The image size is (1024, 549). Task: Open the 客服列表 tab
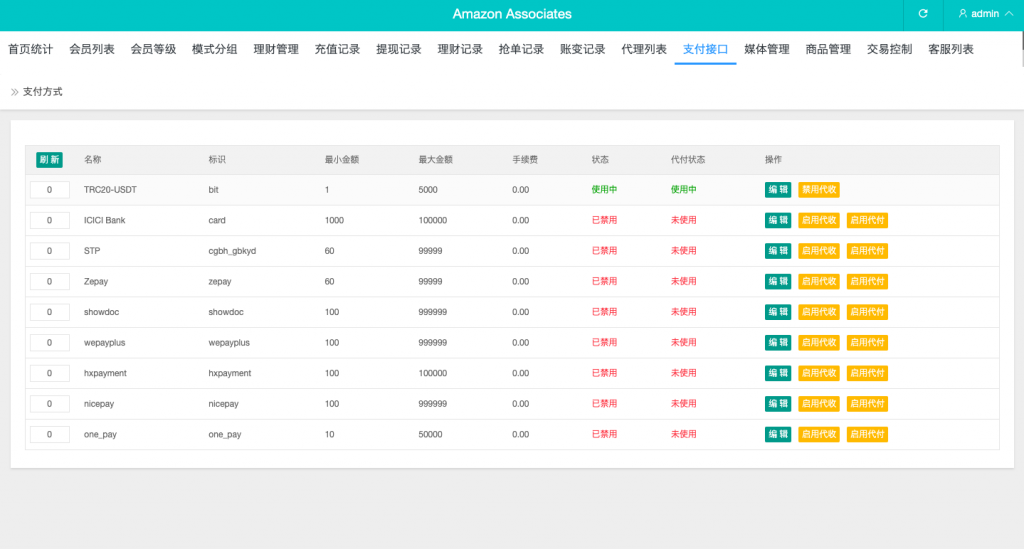coord(950,49)
